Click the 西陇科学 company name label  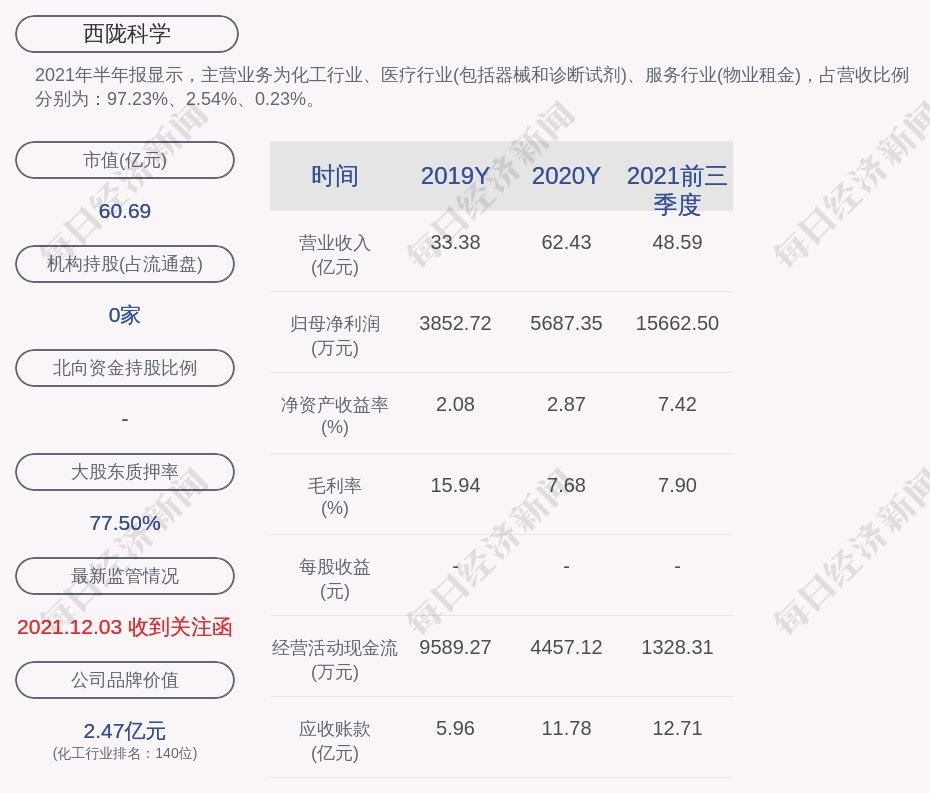tap(127, 34)
